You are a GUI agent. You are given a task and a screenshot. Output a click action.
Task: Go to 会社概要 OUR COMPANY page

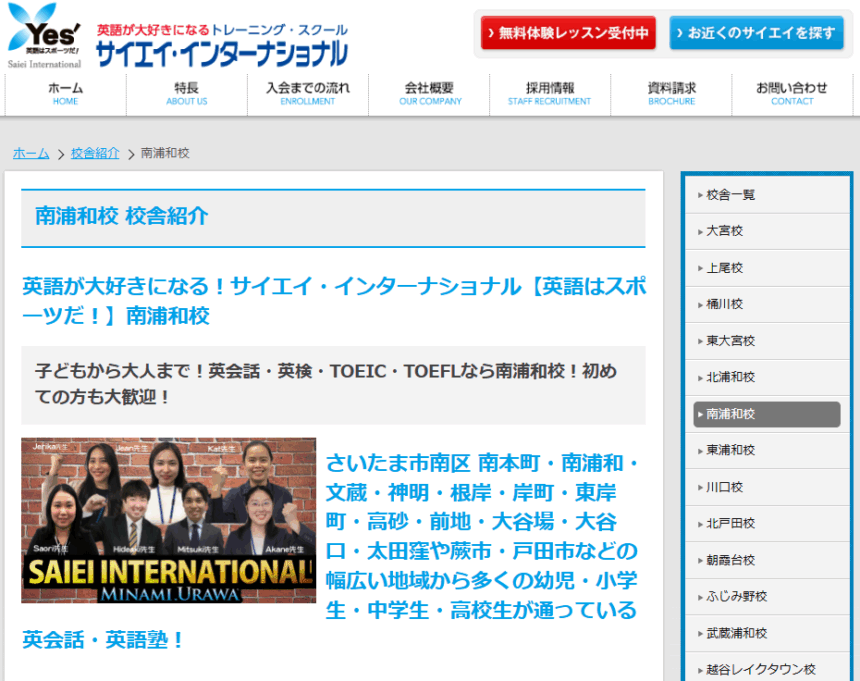click(429, 94)
